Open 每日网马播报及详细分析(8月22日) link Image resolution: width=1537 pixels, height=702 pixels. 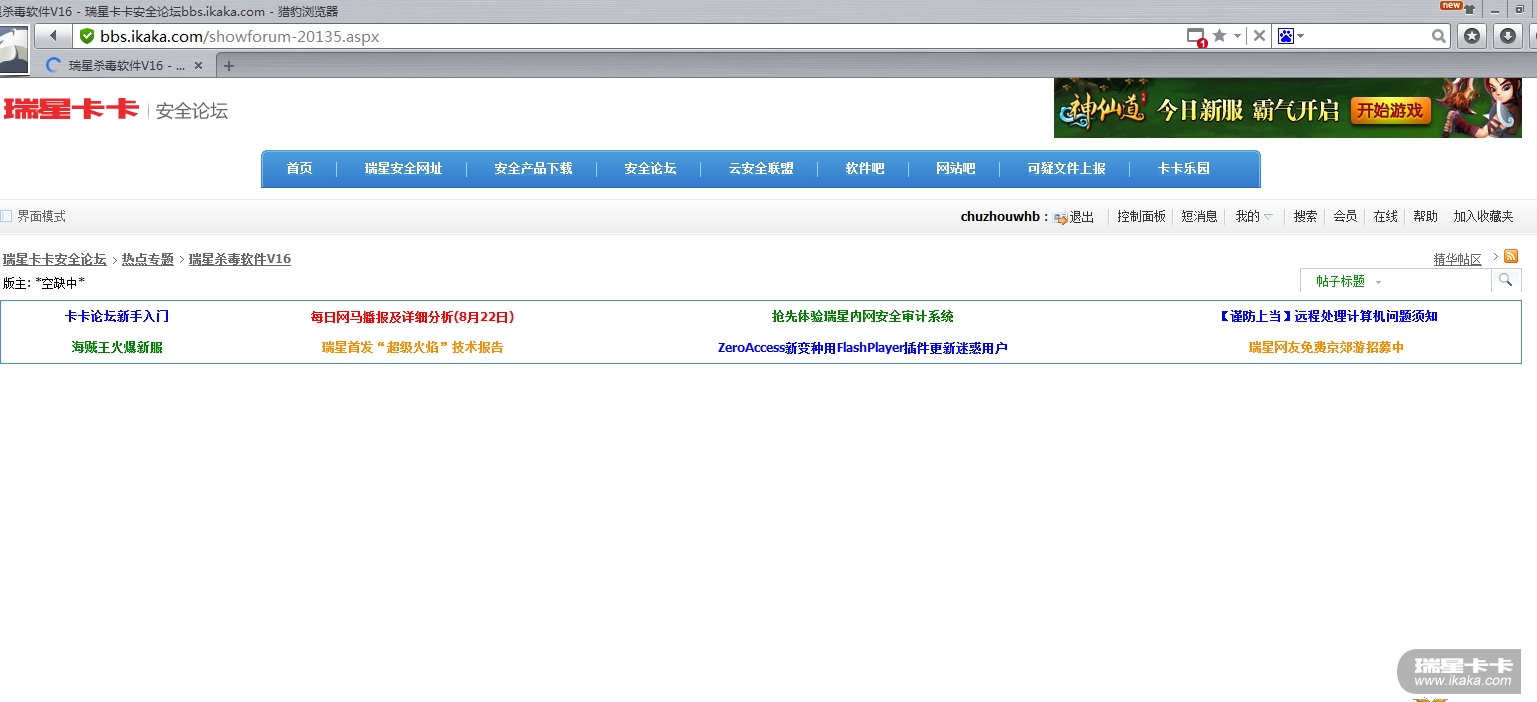pos(412,317)
